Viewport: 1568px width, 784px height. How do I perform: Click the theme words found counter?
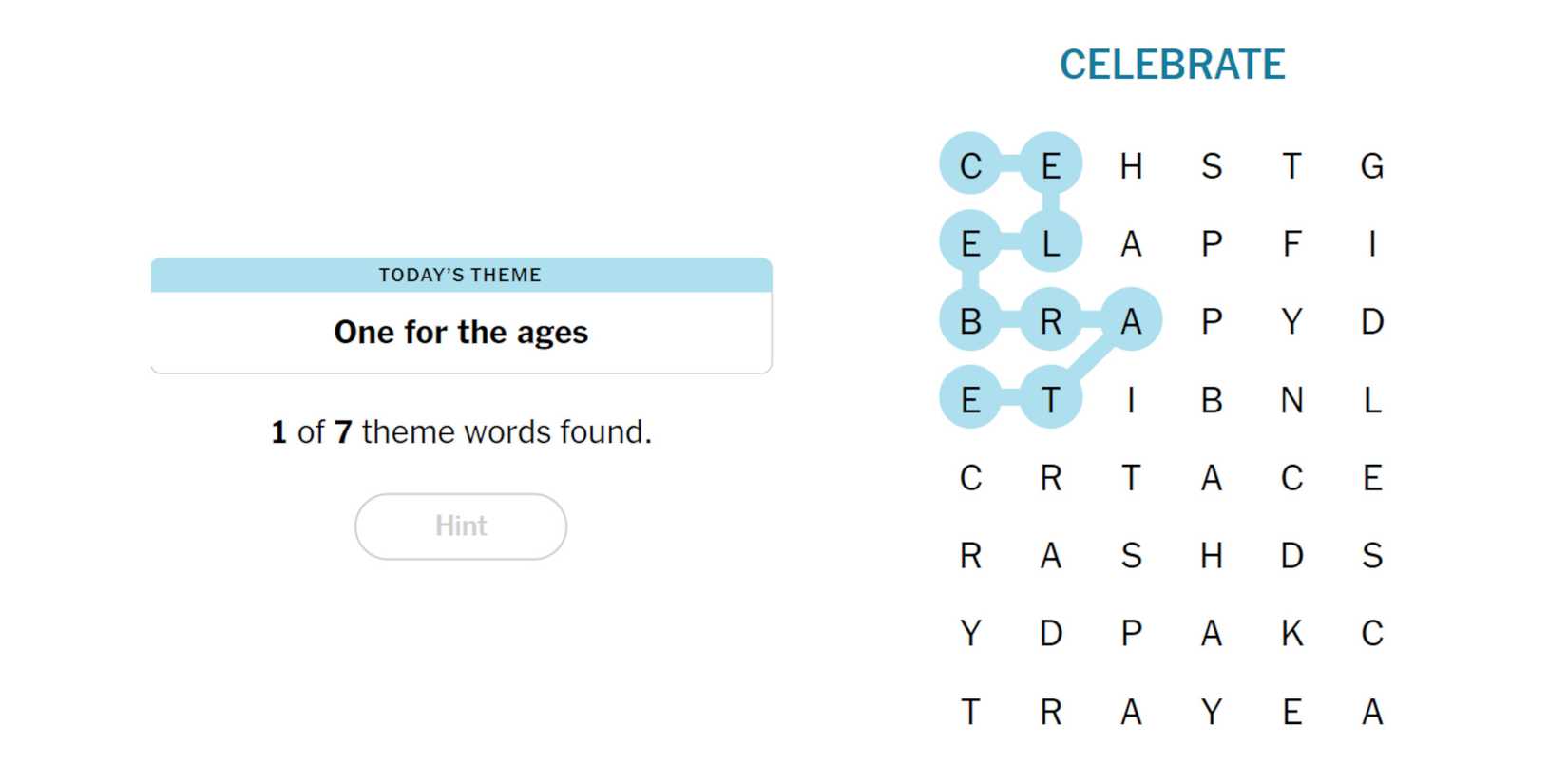coord(461,432)
